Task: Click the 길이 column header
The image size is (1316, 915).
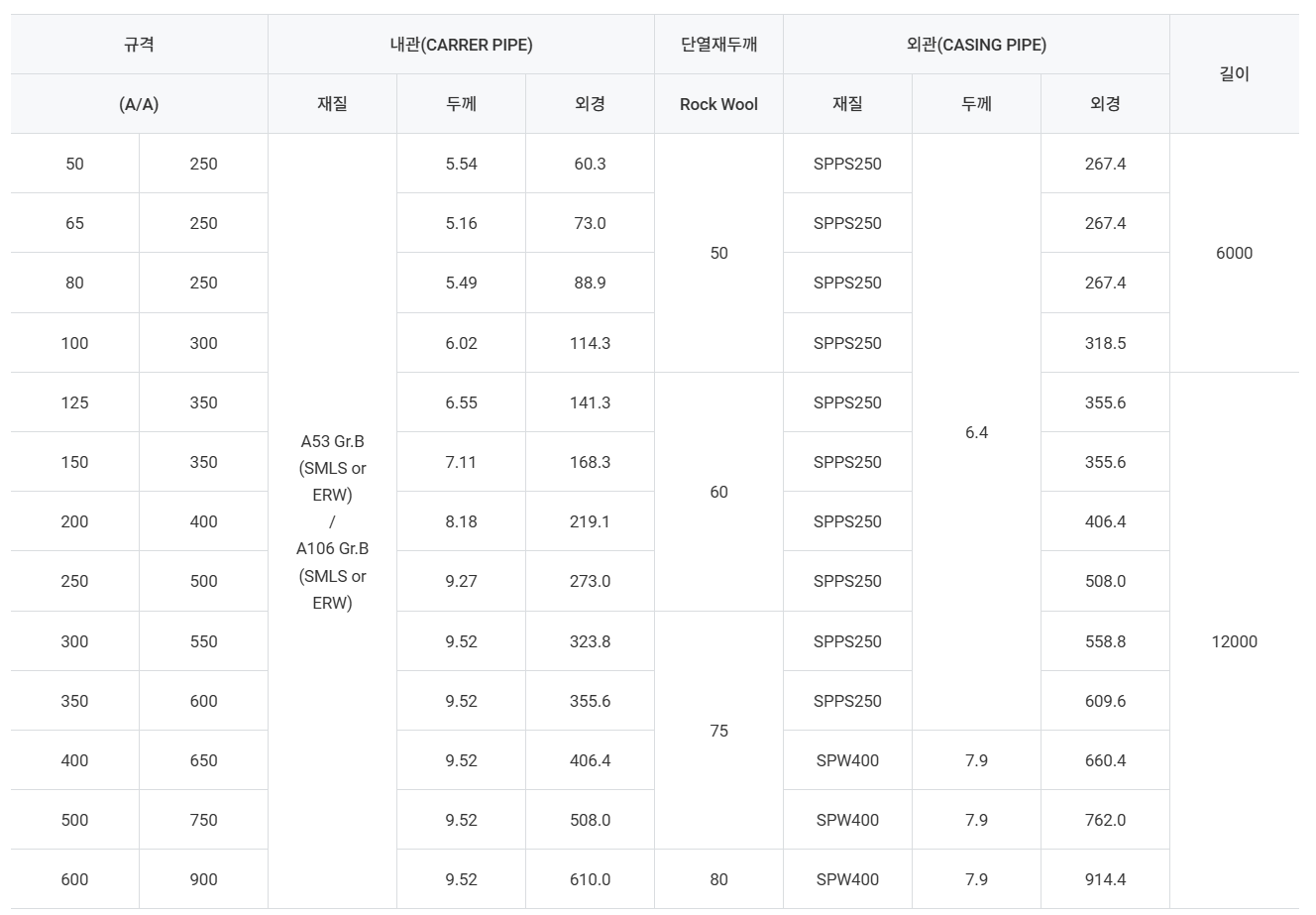Action: point(1234,74)
